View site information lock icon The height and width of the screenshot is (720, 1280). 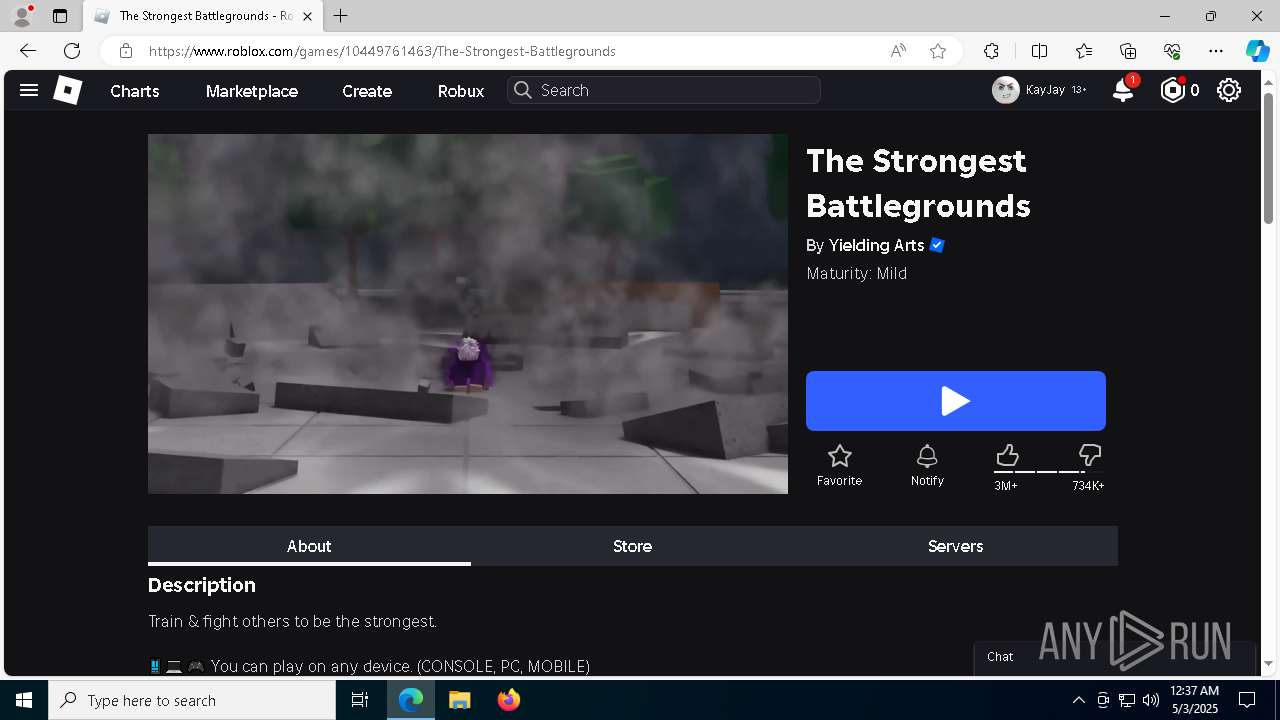pyautogui.click(x=125, y=51)
